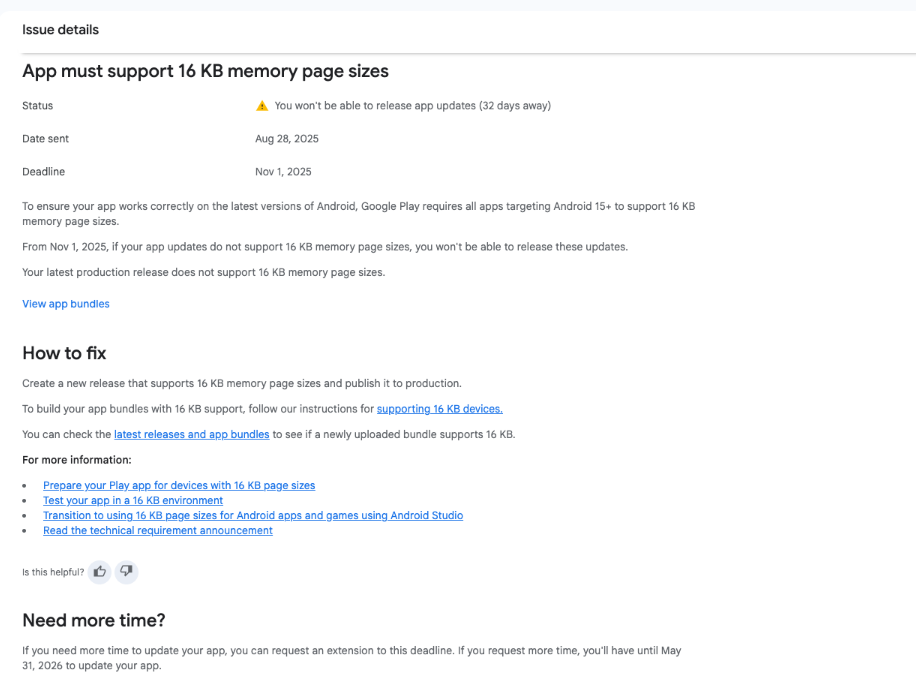Screen dimensions: 916x676
Task: Select the Aug 28, 2025 date value
Action: point(287,139)
